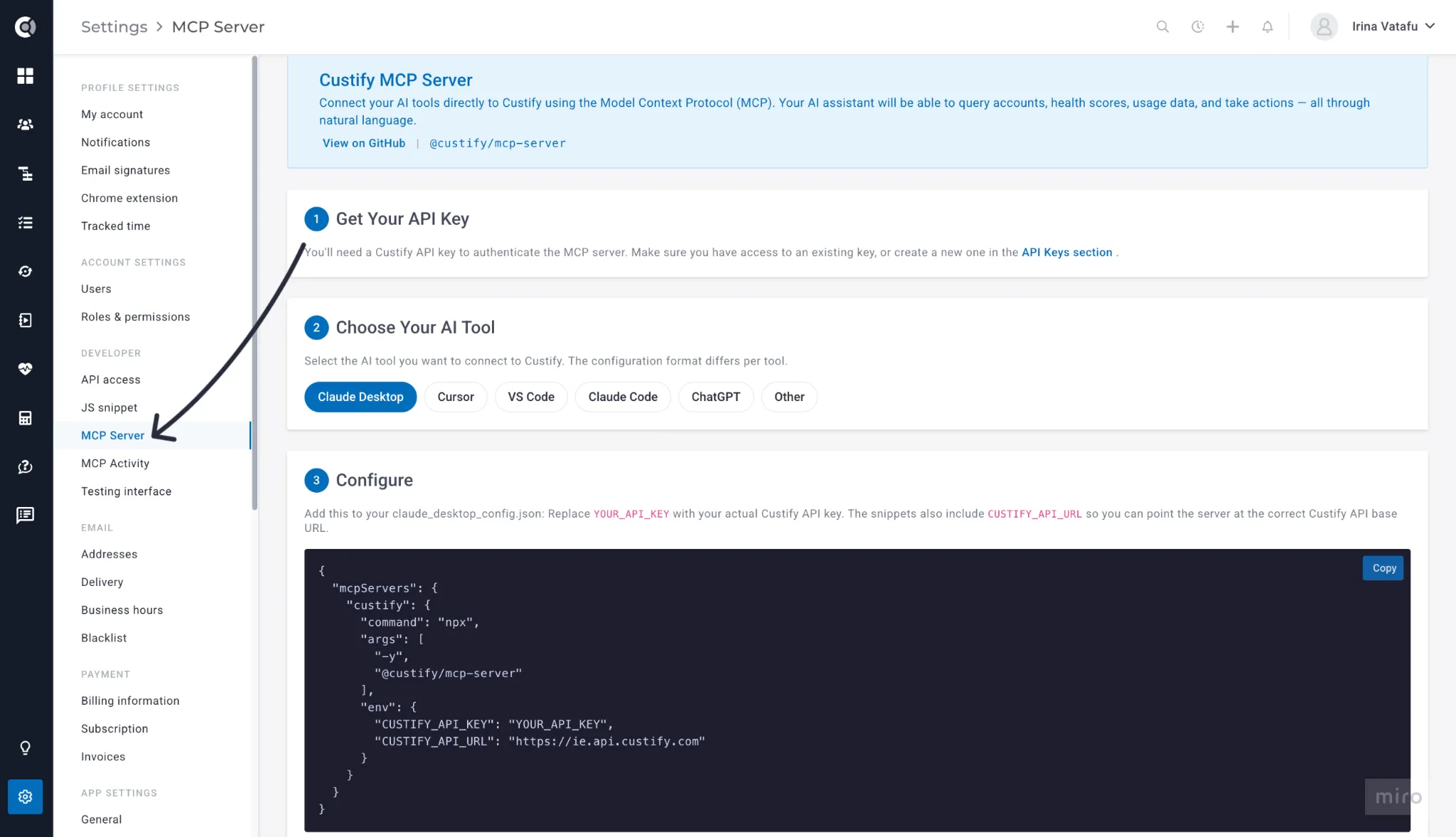Viewport: 1456px width, 837px height.
Task: Open the customers people icon in sidebar
Action: tap(26, 124)
